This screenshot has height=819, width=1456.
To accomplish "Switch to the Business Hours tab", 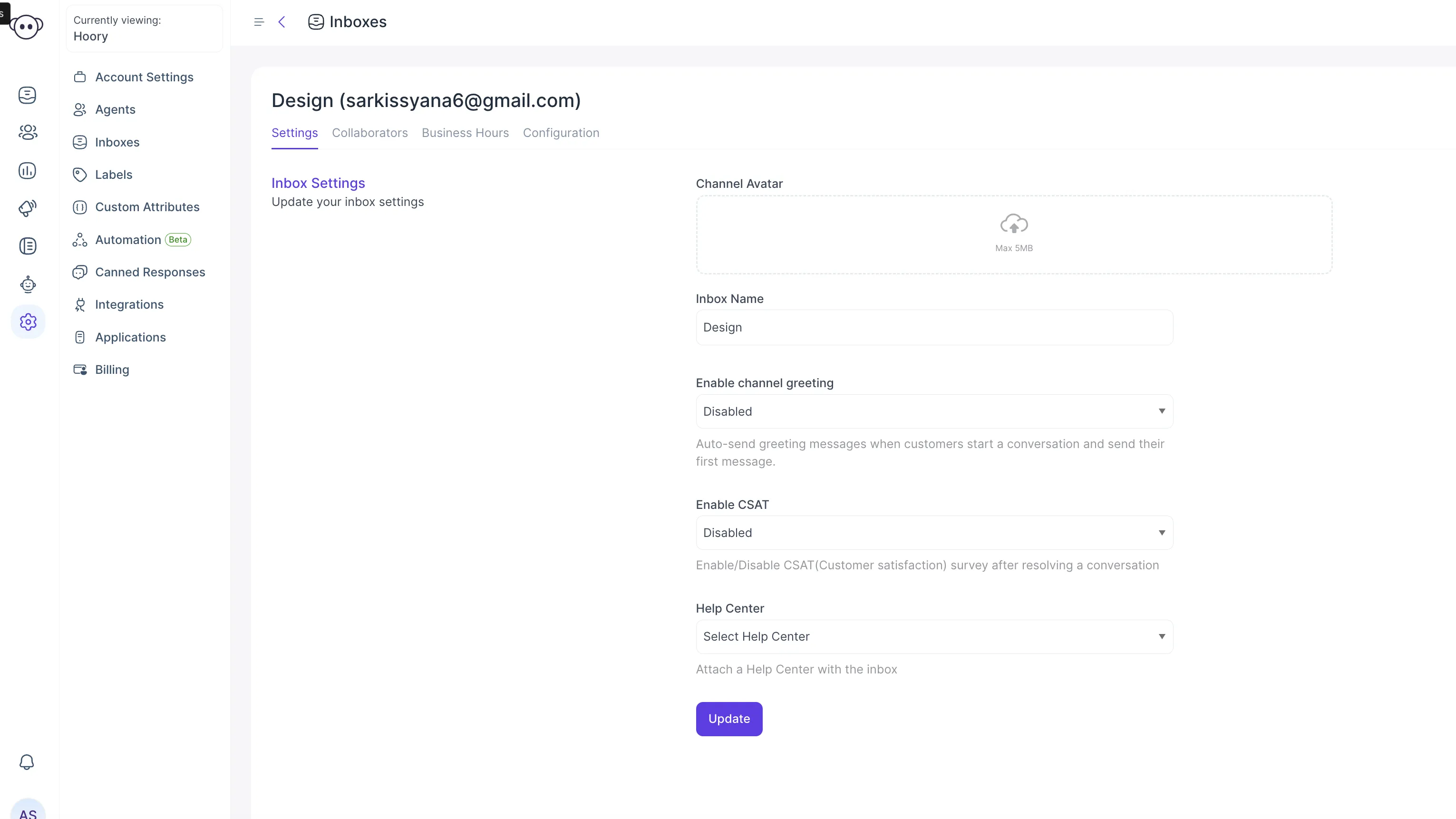I will [465, 132].
